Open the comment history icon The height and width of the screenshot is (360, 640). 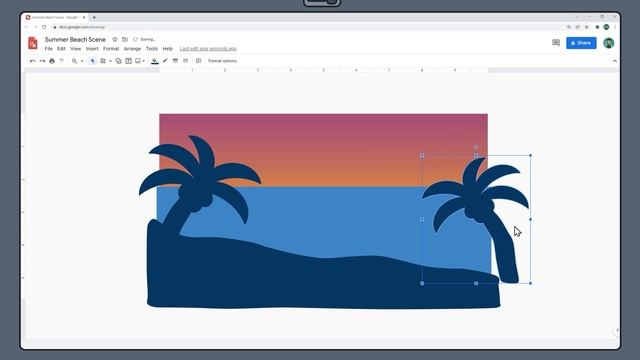pyautogui.click(x=556, y=43)
